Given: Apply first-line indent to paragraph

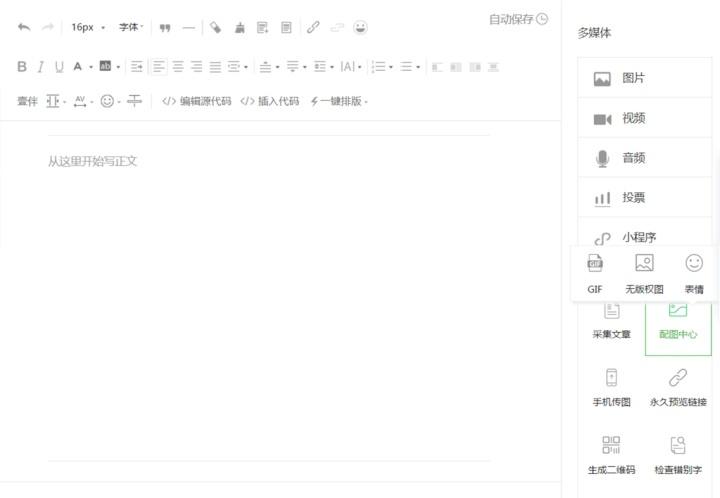Looking at the screenshot, I should point(137,67).
